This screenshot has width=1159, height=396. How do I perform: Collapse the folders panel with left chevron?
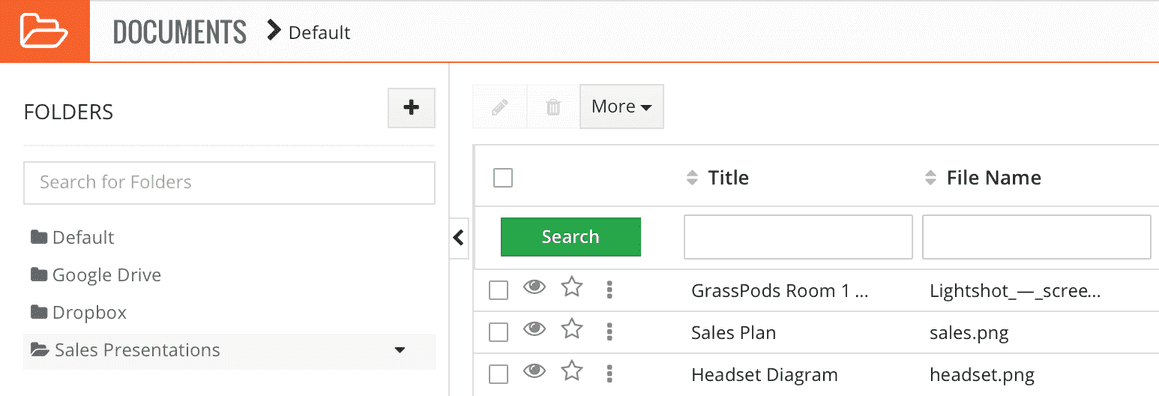459,237
